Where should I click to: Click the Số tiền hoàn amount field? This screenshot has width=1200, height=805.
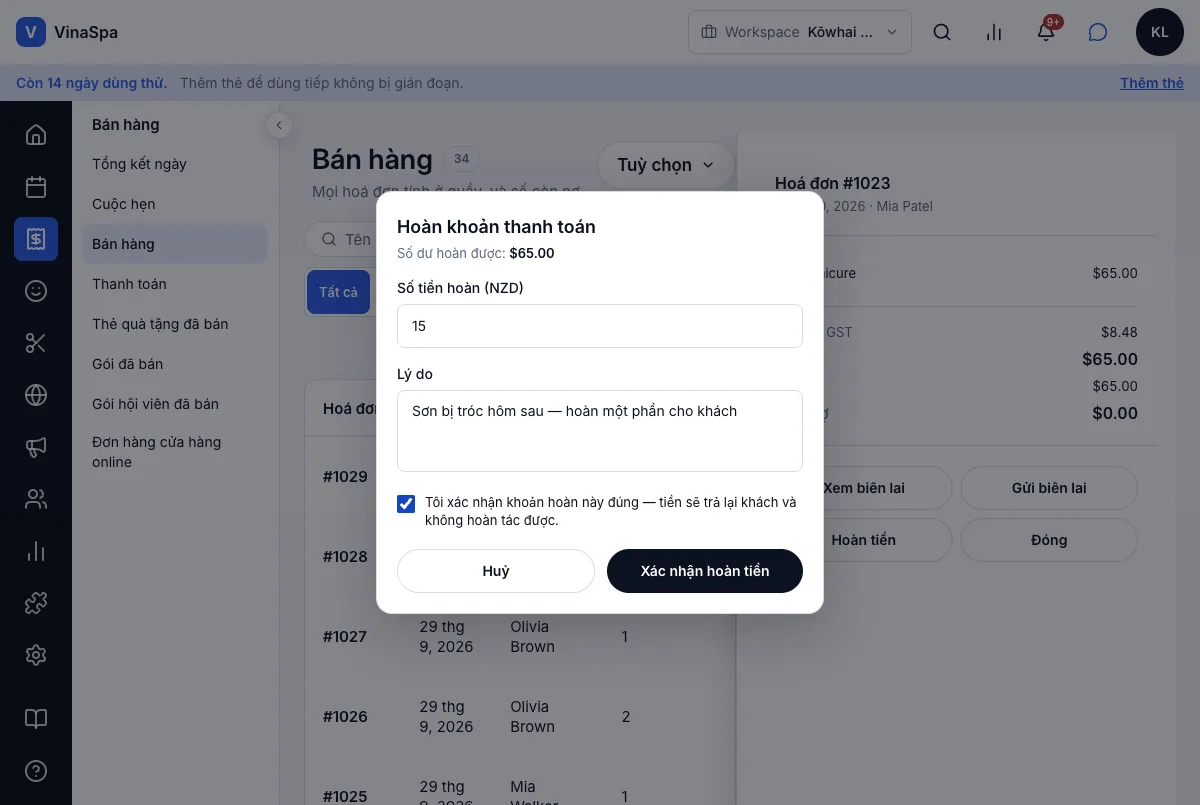pyautogui.click(x=600, y=326)
